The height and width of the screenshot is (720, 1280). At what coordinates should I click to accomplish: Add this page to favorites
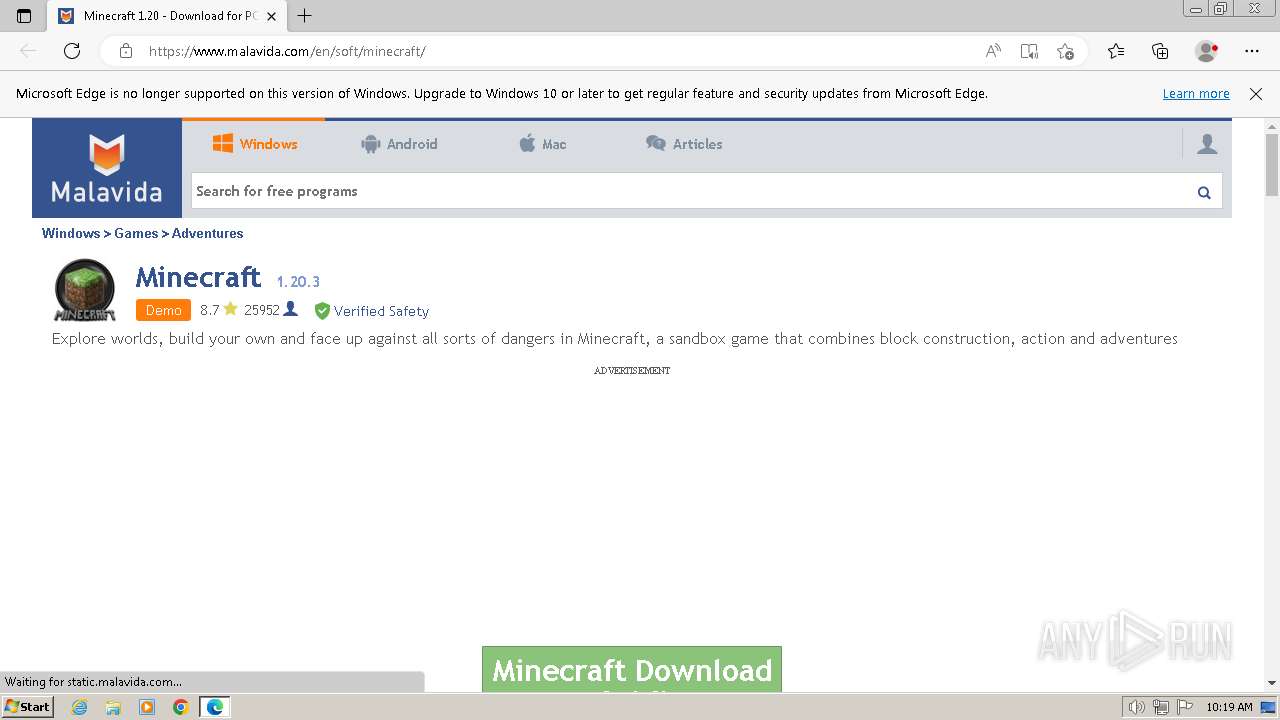pyautogui.click(x=1065, y=51)
